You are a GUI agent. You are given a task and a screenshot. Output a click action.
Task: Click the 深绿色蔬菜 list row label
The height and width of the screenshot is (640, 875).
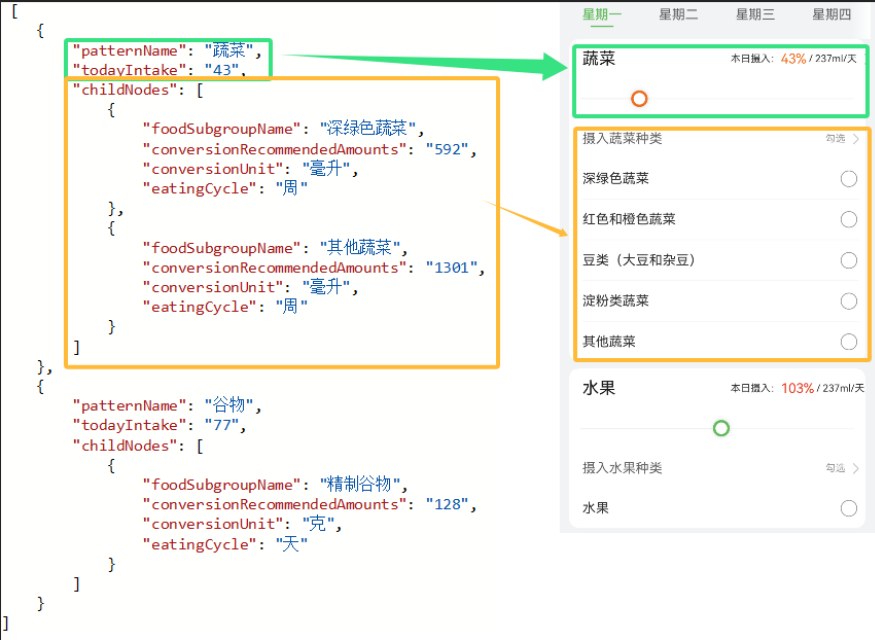coord(616,179)
